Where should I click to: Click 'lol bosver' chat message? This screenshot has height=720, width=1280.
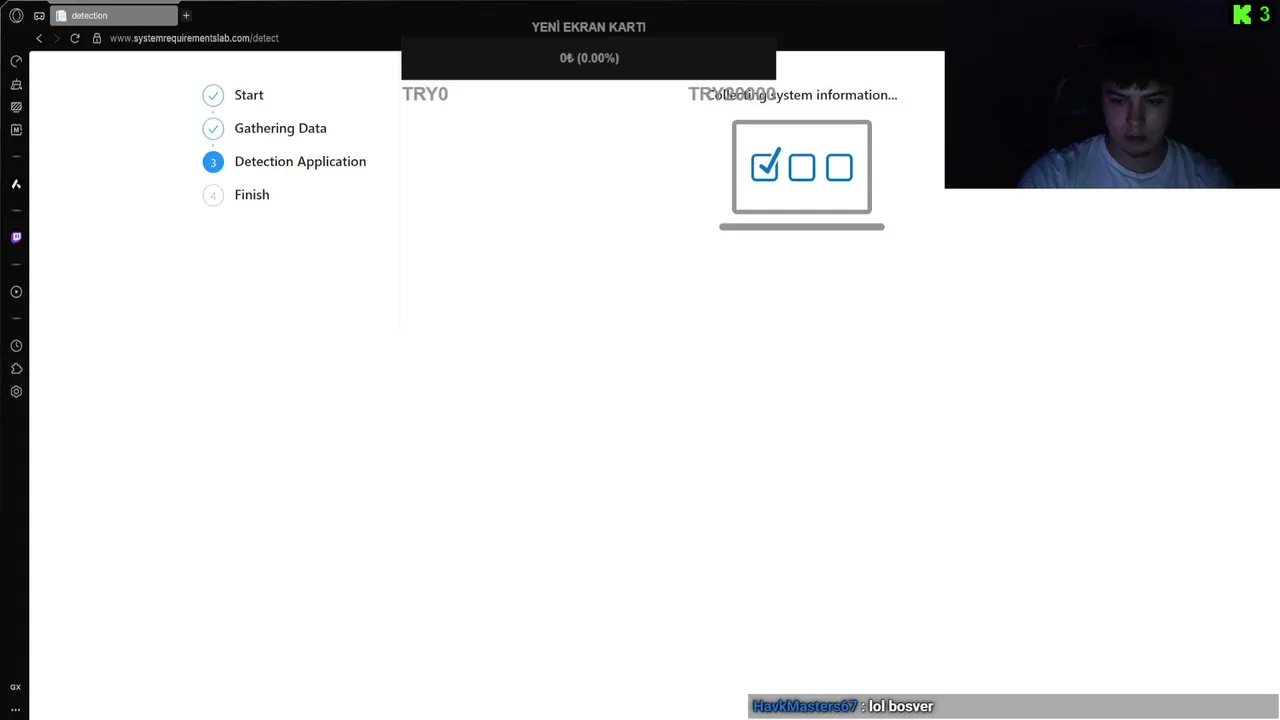(x=901, y=706)
